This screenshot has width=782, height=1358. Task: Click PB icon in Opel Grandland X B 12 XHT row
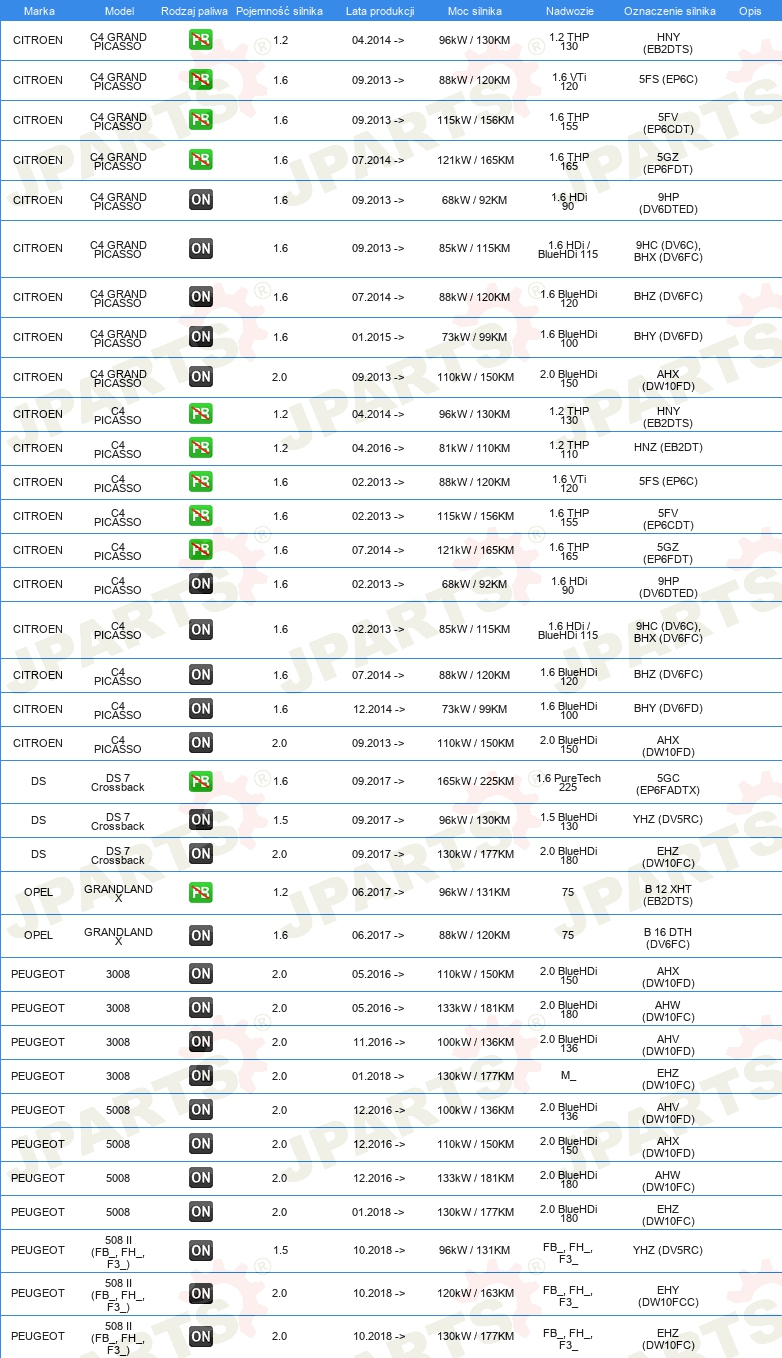click(x=201, y=892)
